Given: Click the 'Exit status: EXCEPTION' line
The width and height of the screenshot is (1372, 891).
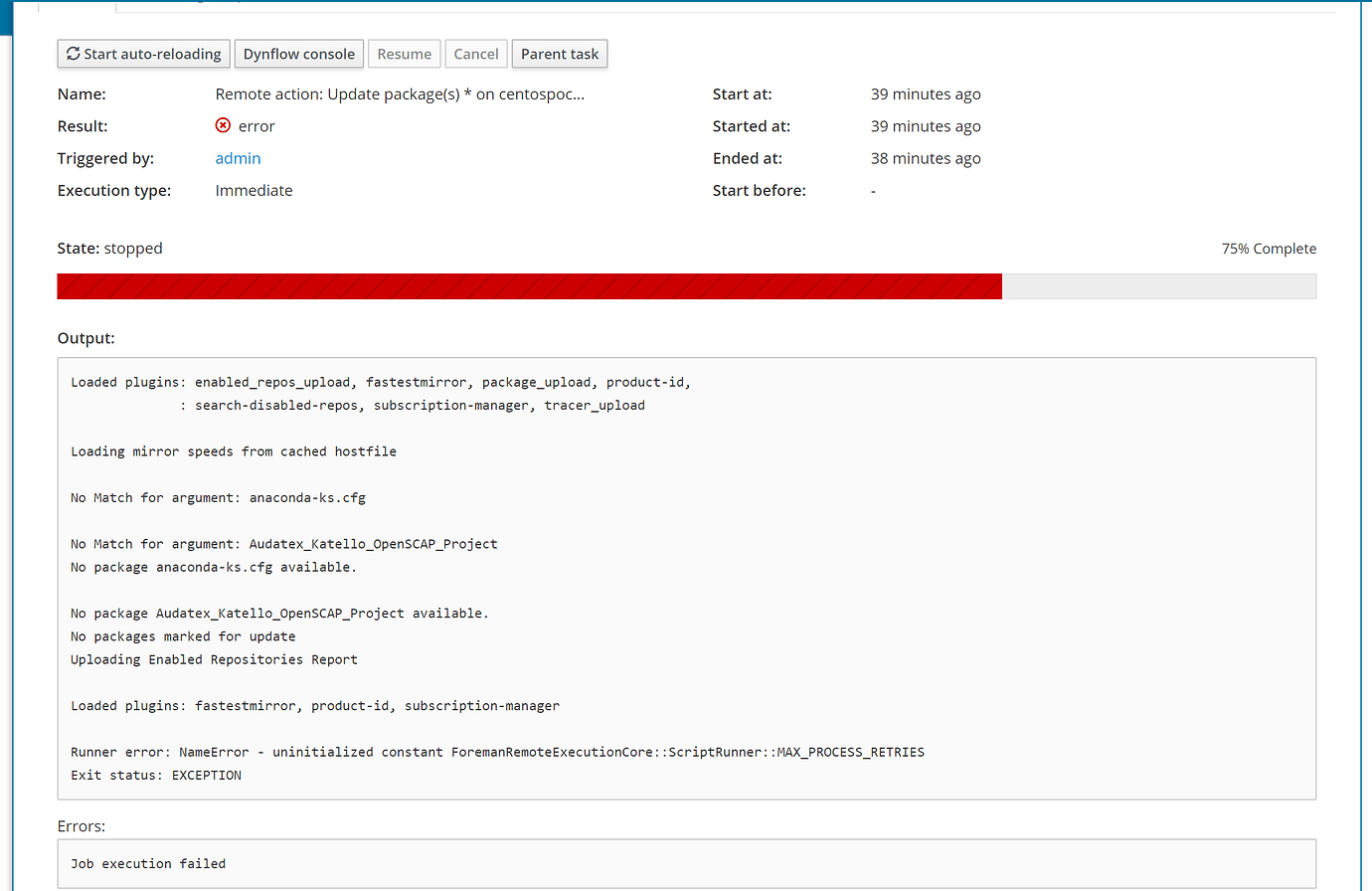Looking at the screenshot, I should coord(156,775).
